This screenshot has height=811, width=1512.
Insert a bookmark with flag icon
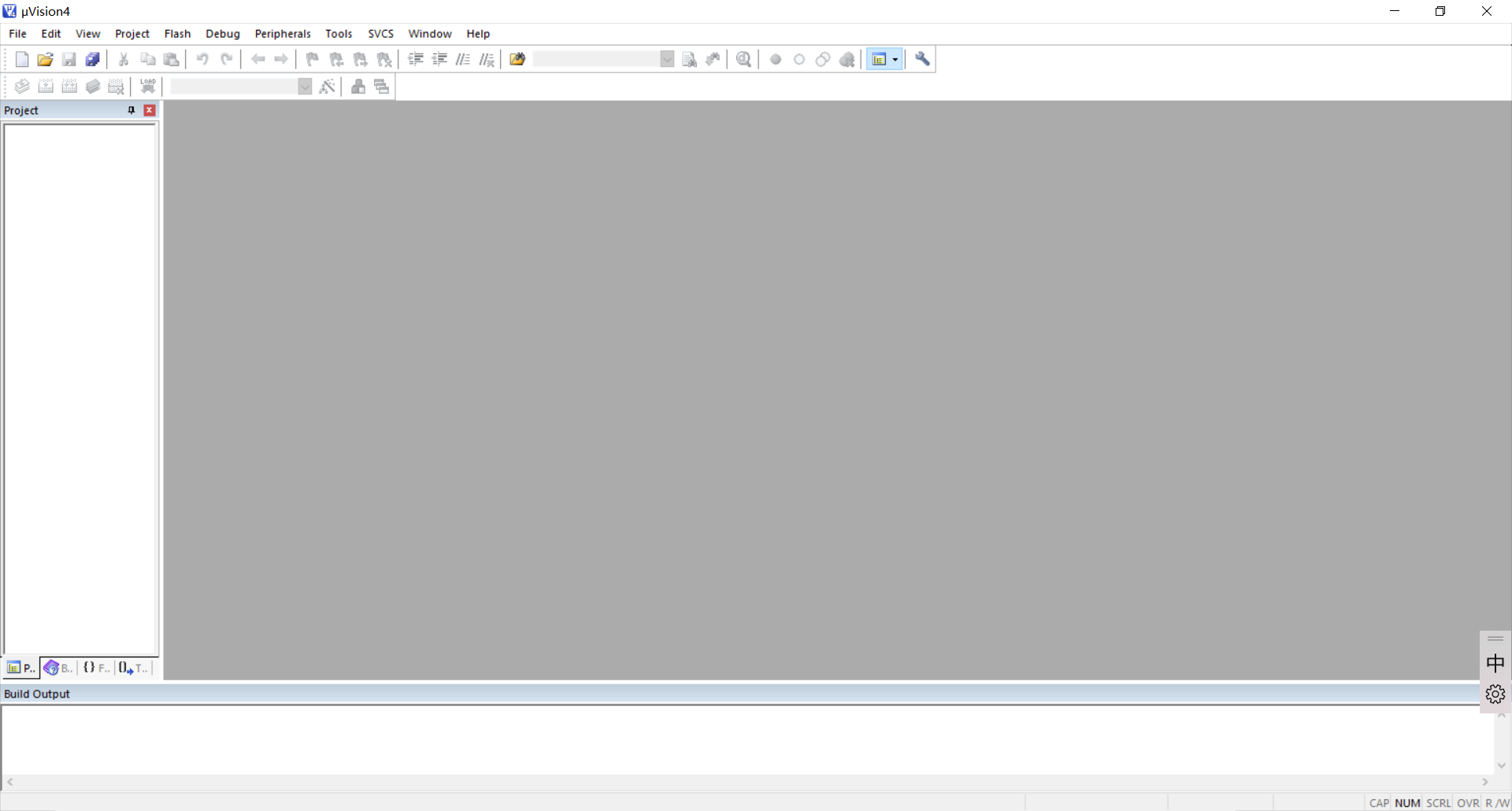click(x=313, y=59)
